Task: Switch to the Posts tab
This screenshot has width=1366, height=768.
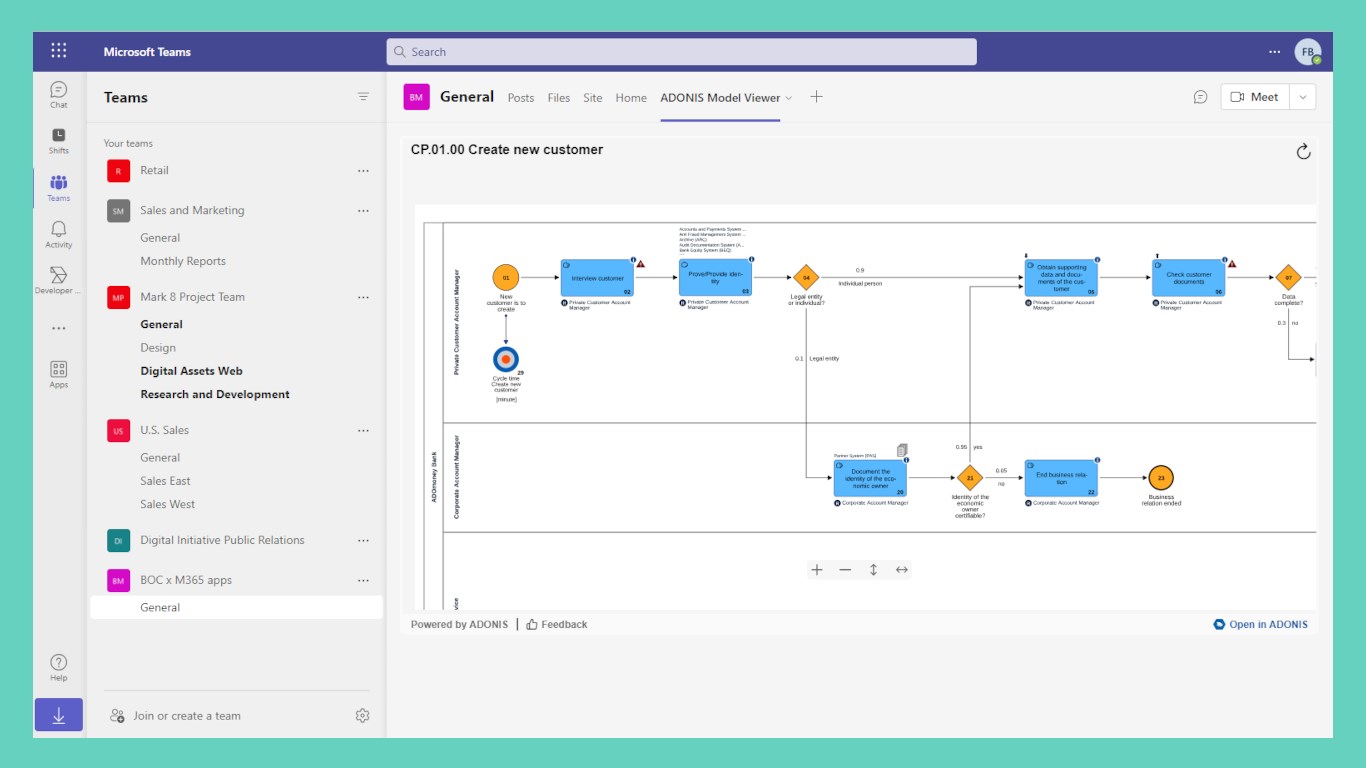Action: (521, 98)
